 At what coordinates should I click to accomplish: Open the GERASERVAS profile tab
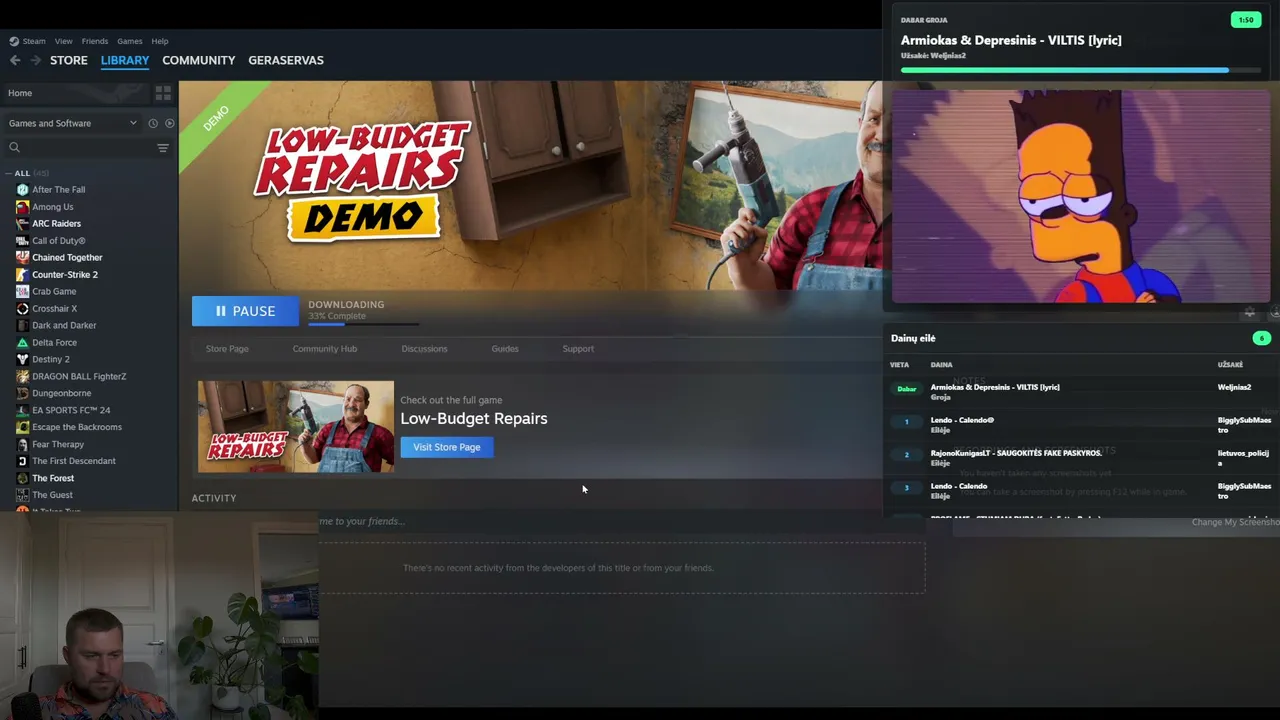click(x=286, y=60)
